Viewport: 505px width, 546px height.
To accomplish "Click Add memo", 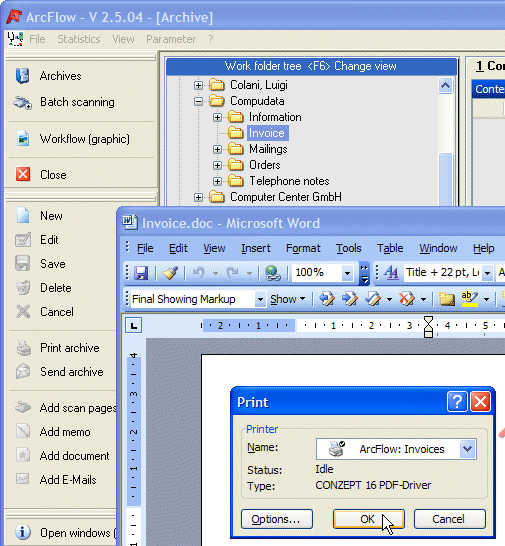I will click(x=65, y=432).
